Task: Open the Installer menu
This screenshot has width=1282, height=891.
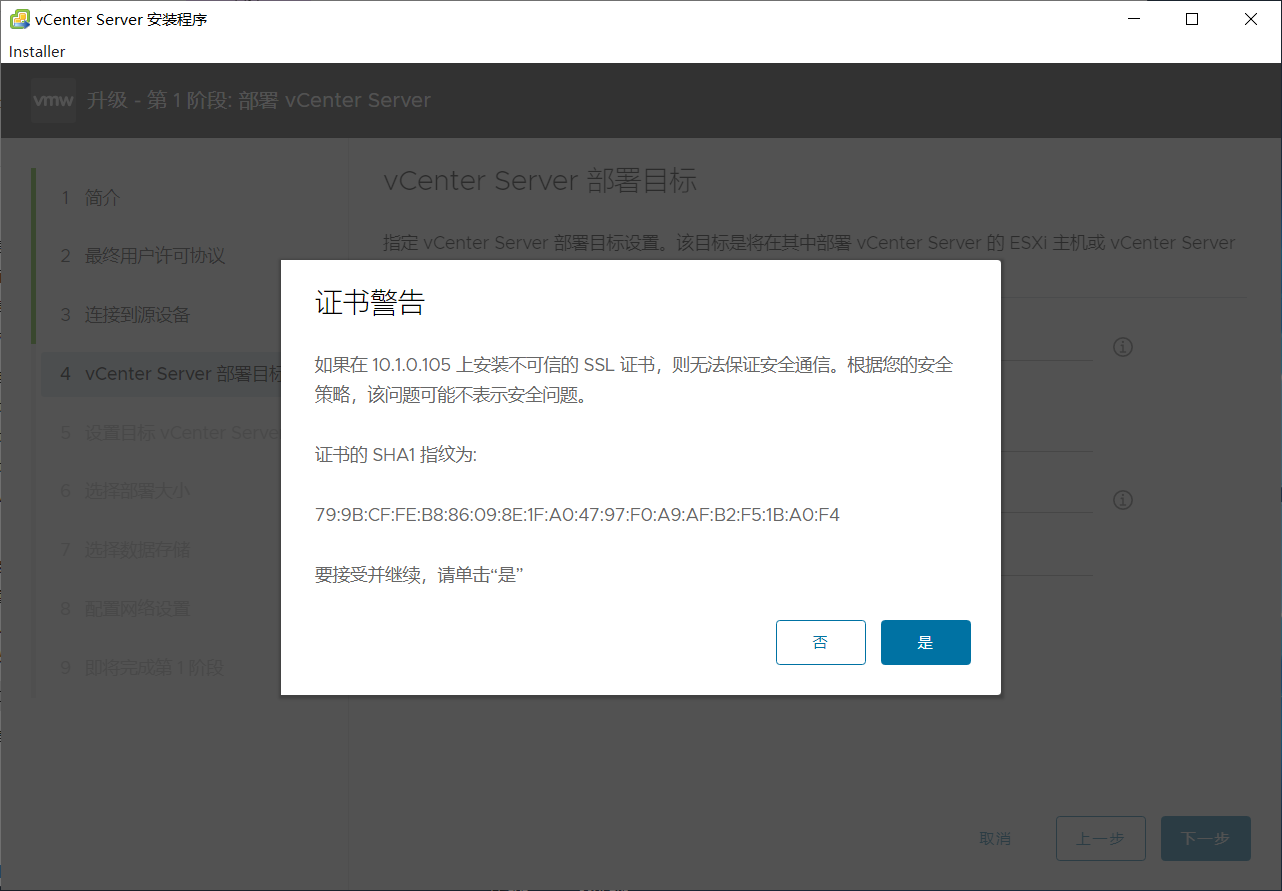Action: 36,51
